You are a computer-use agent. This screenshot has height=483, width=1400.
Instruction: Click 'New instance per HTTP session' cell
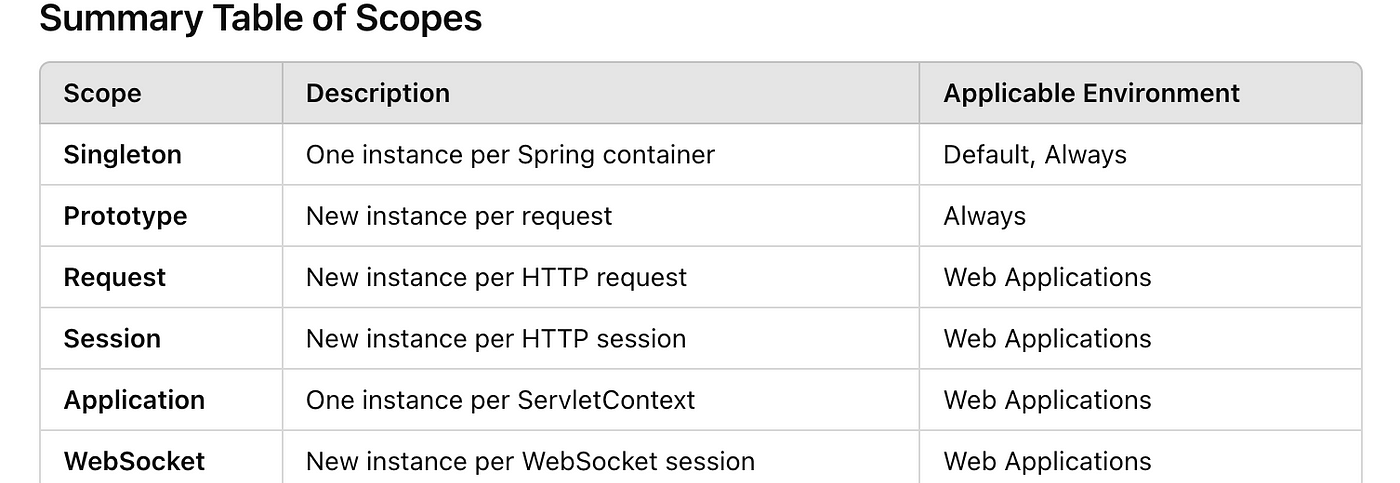tap(601, 338)
